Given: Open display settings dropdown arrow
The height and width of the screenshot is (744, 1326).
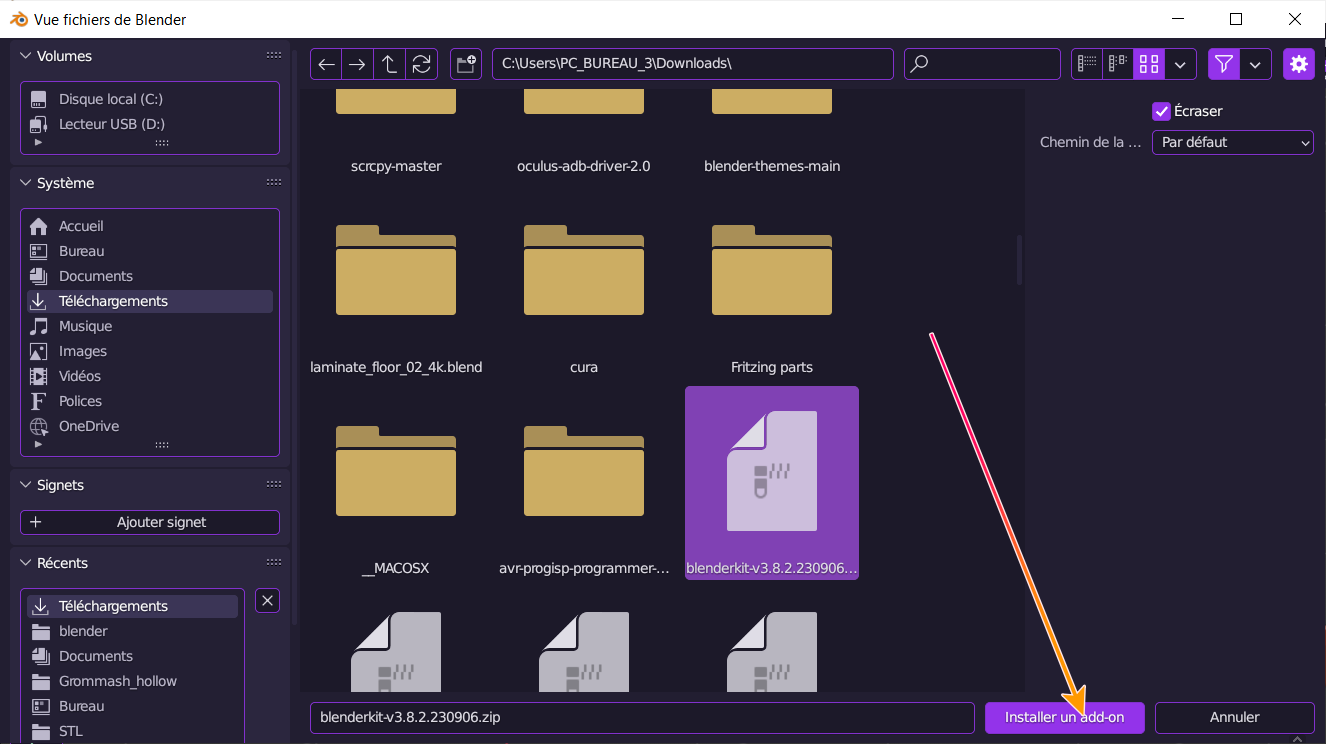Looking at the screenshot, I should [x=1180, y=64].
